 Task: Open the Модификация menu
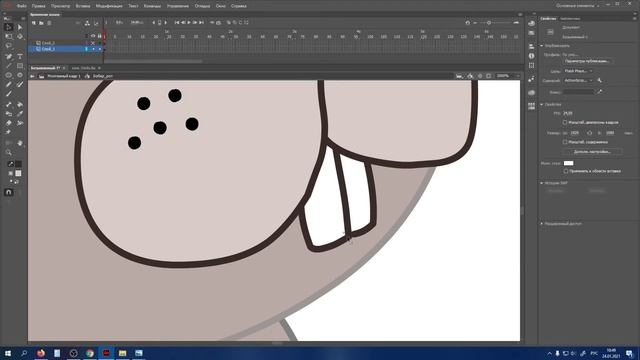click(109, 6)
